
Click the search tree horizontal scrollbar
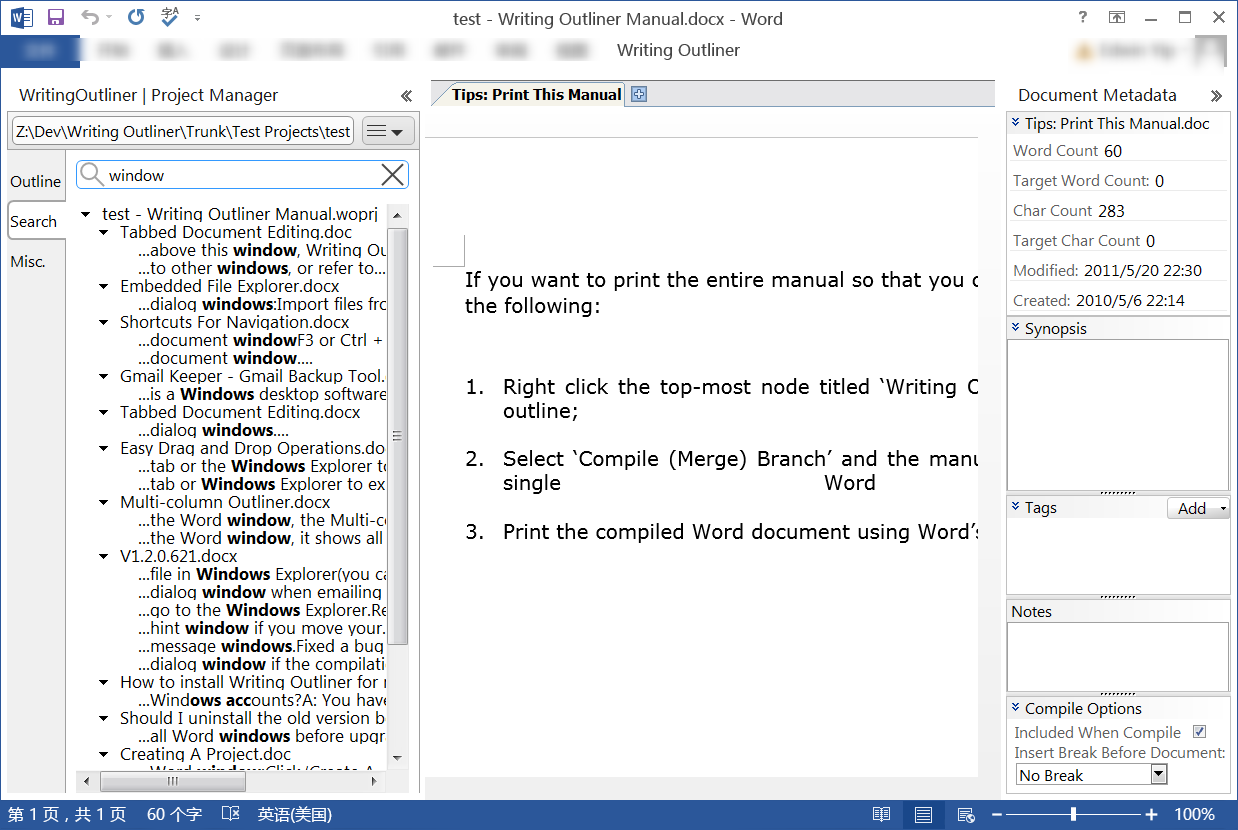click(x=172, y=781)
